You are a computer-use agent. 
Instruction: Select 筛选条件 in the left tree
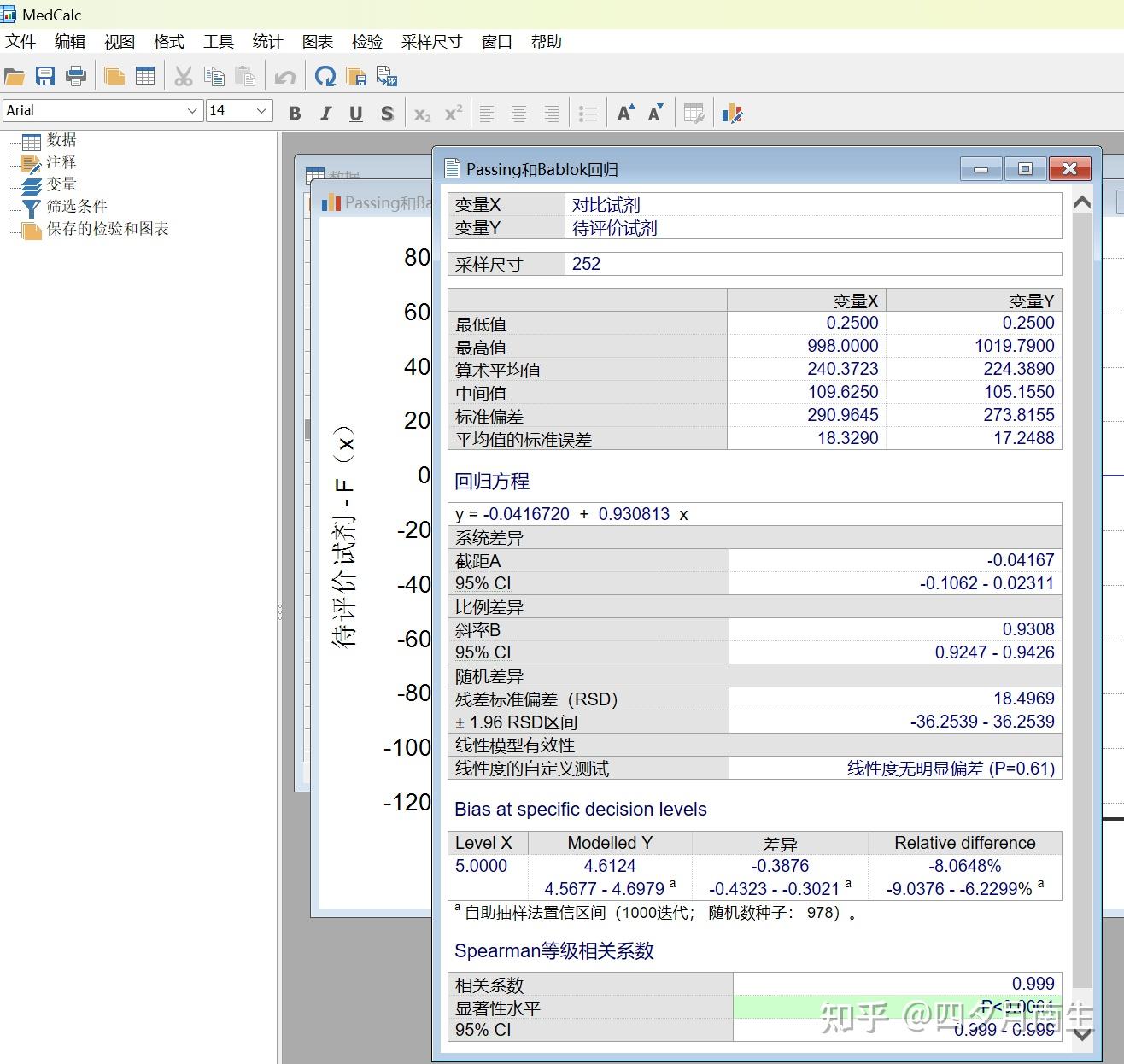pos(76,207)
